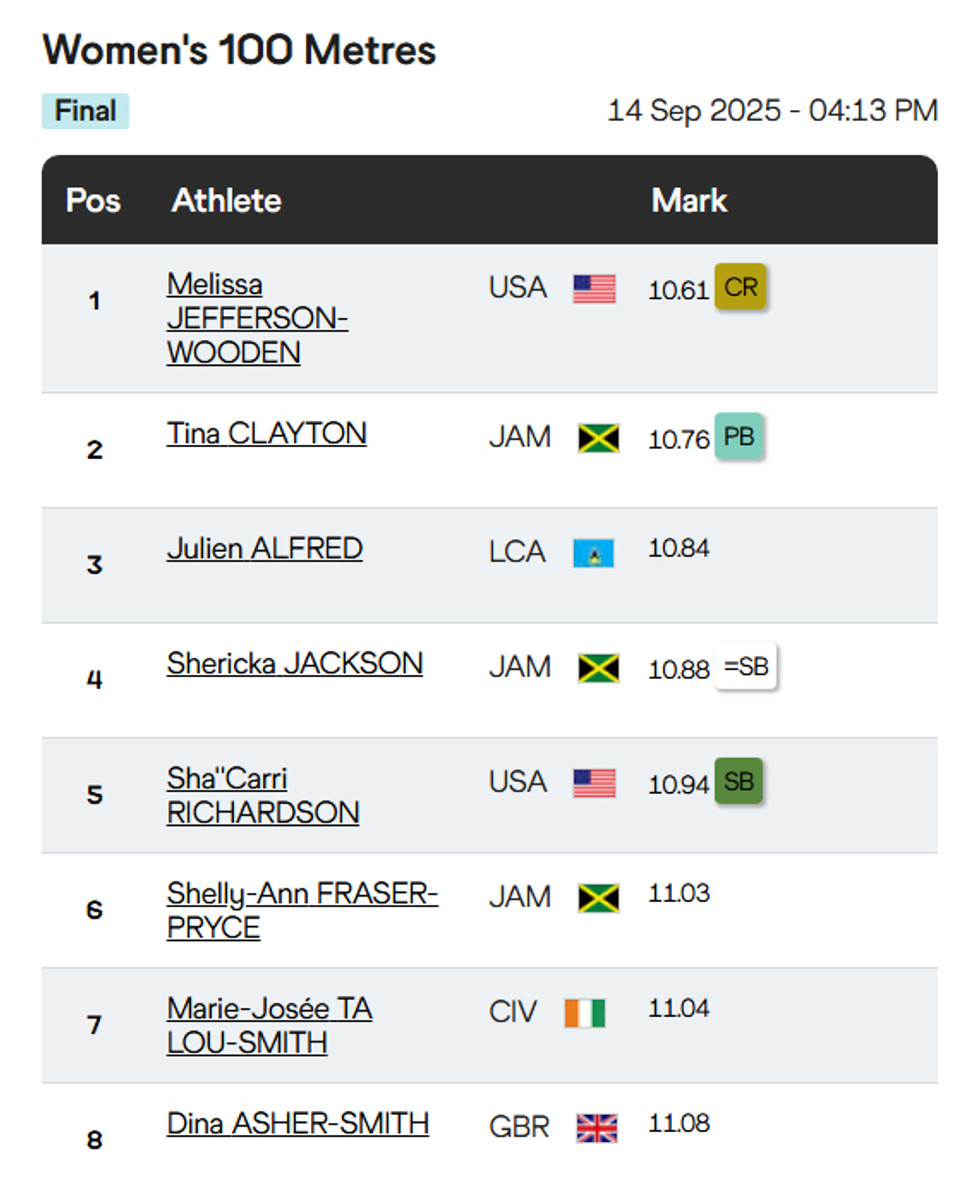Open Tina Clayton's profile link
This screenshot has height=1200, width=979.
point(266,433)
